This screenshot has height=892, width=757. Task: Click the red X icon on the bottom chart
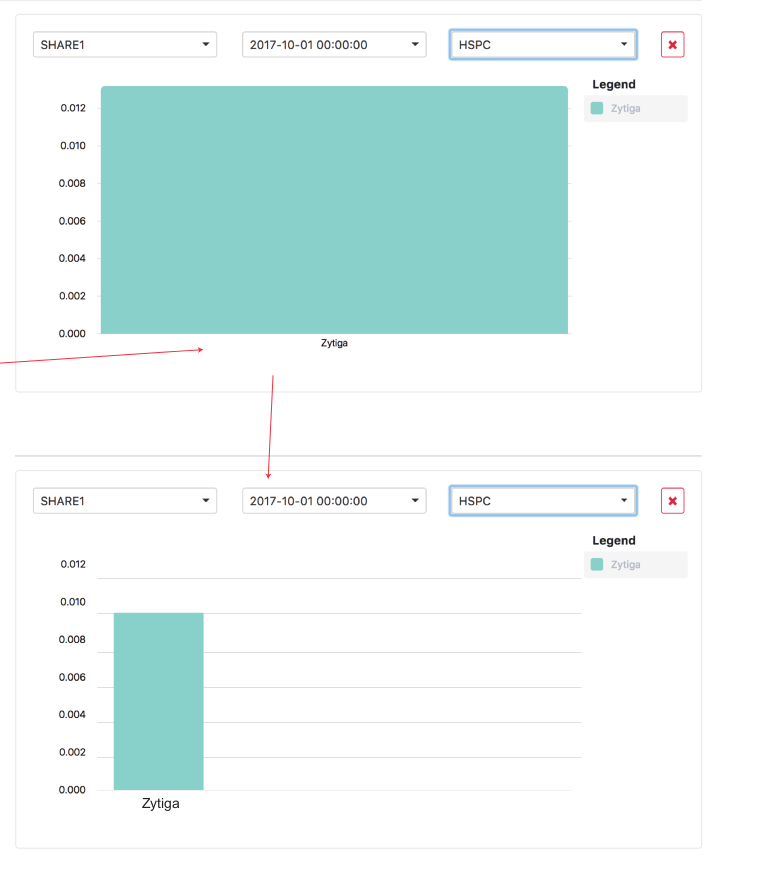672,500
